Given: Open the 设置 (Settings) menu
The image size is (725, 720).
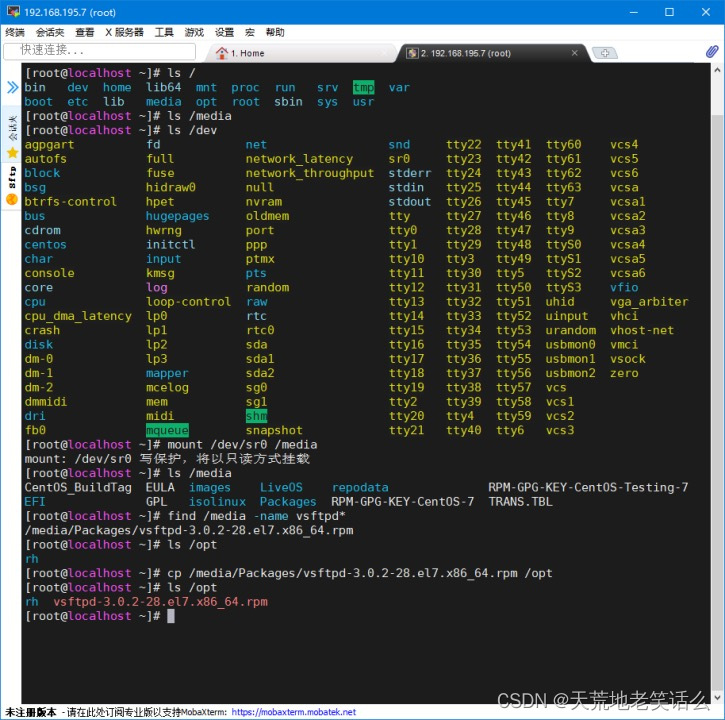Looking at the screenshot, I should [224, 32].
